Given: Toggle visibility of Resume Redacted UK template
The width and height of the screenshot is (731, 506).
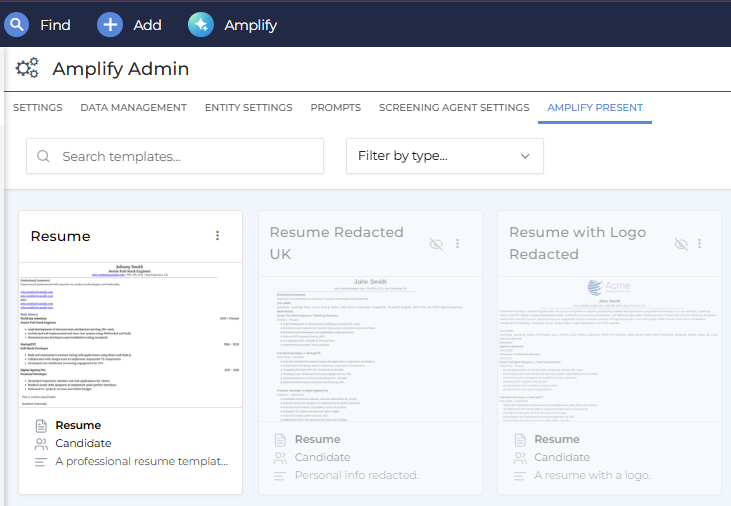Looking at the screenshot, I should tap(436, 243).
